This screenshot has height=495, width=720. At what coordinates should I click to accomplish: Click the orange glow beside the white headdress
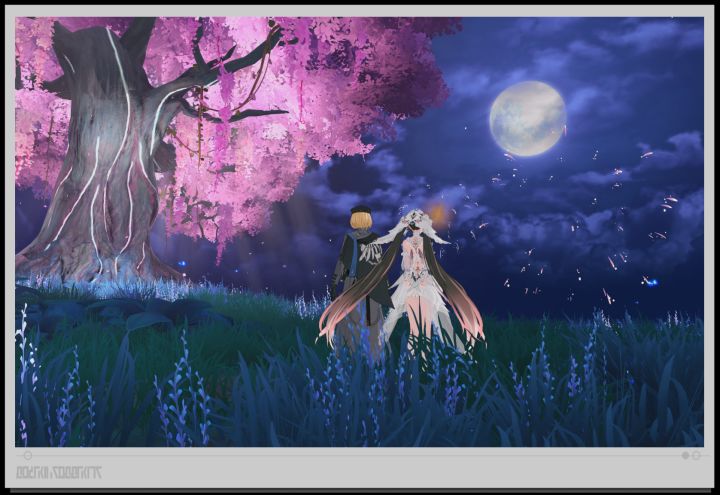pos(439,212)
